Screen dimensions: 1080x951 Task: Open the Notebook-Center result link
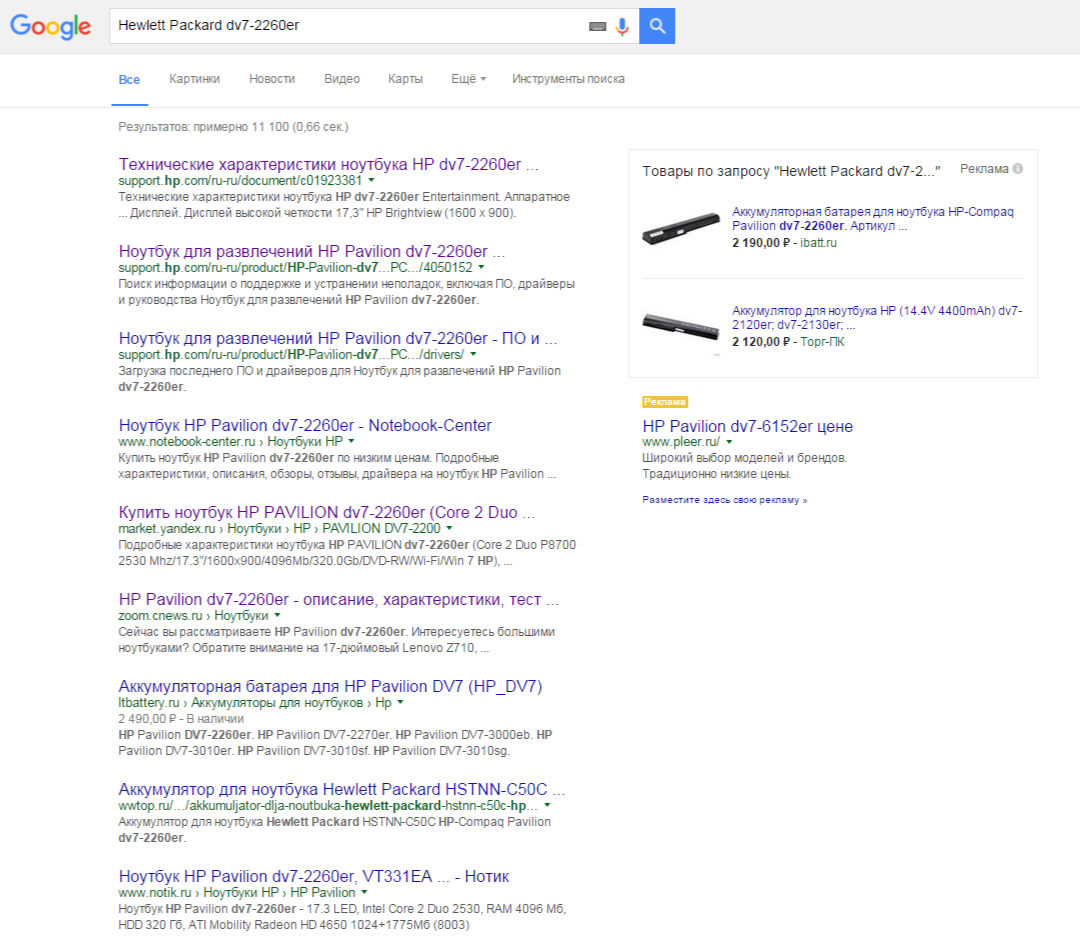coord(305,425)
